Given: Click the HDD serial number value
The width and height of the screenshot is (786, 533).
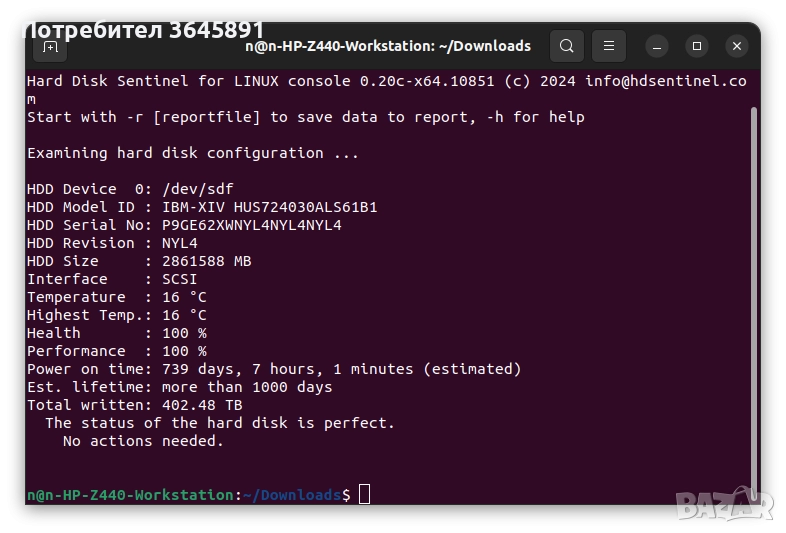Looking at the screenshot, I should click(251, 225).
